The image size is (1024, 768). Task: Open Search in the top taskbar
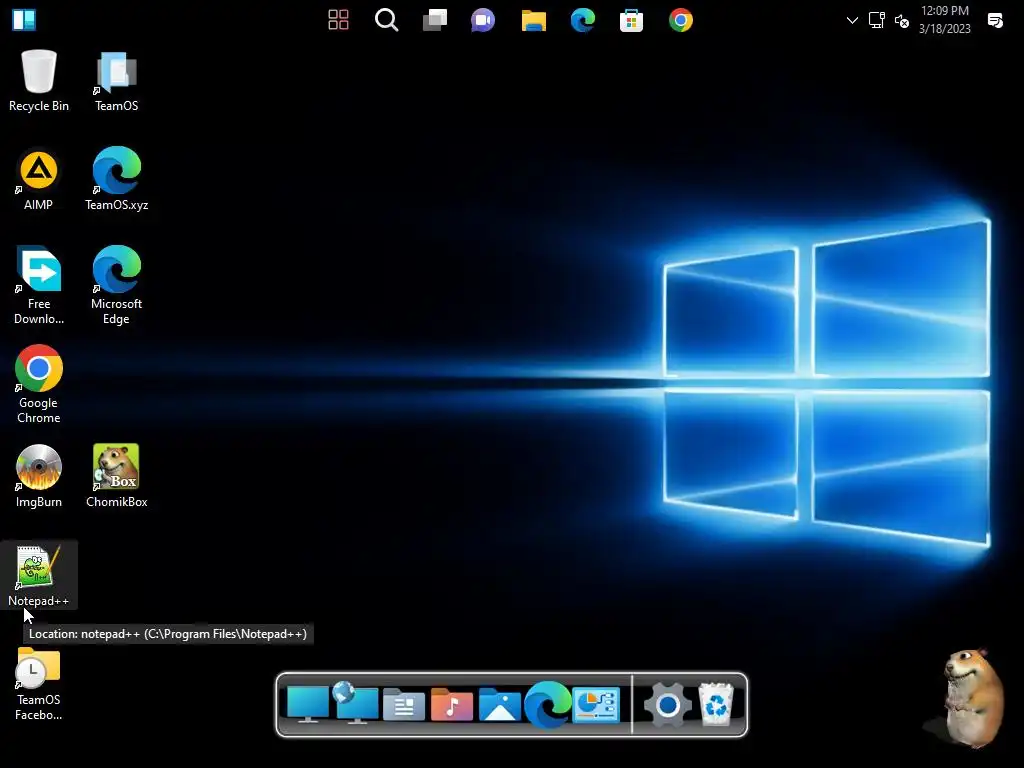pyautogui.click(x=387, y=20)
